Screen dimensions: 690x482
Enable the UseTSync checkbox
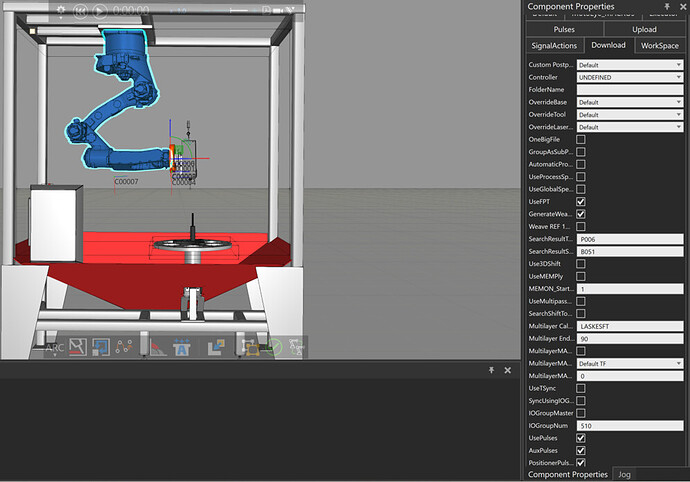581,388
